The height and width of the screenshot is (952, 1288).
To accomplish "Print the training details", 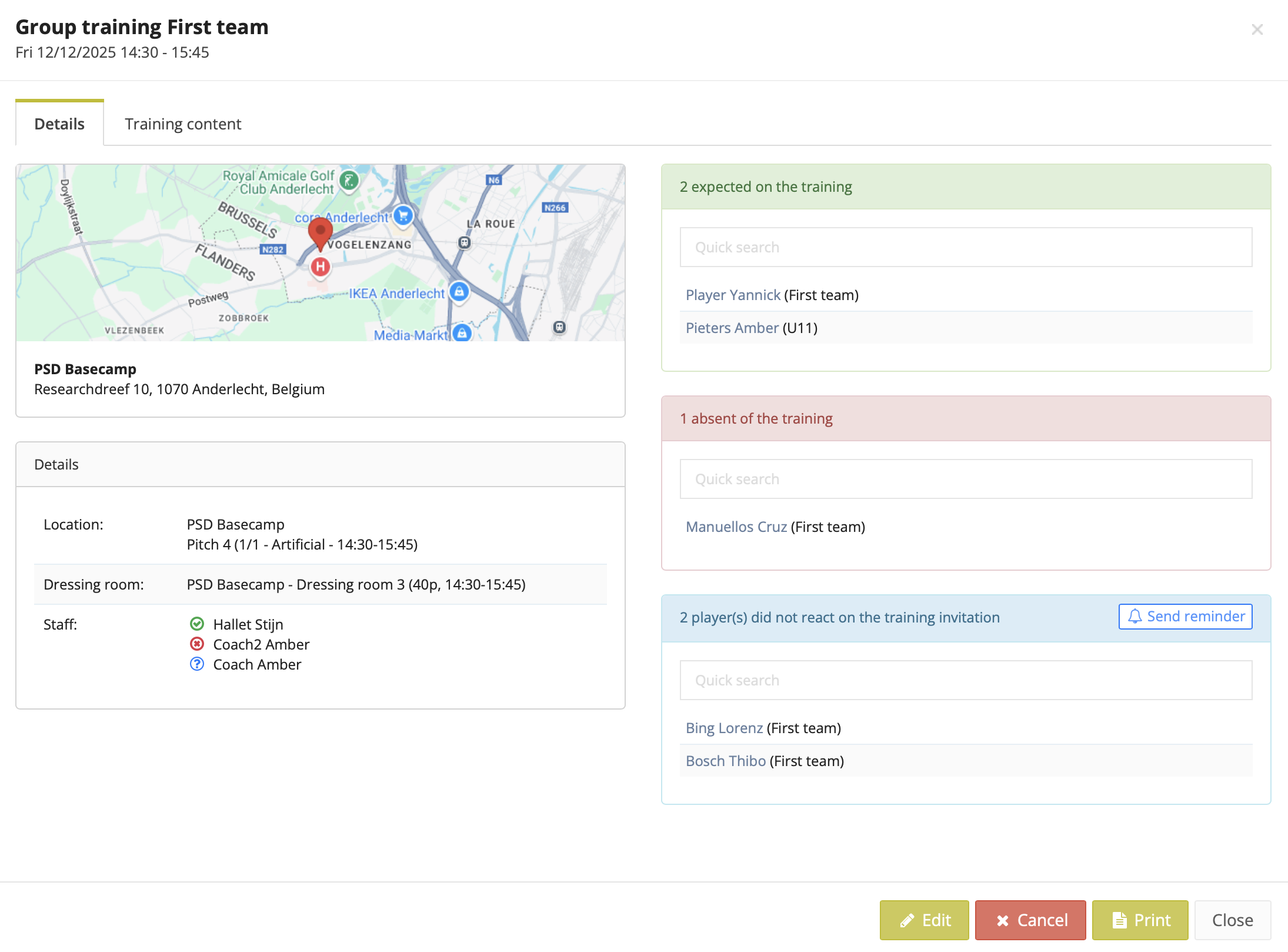I will (x=1140, y=920).
